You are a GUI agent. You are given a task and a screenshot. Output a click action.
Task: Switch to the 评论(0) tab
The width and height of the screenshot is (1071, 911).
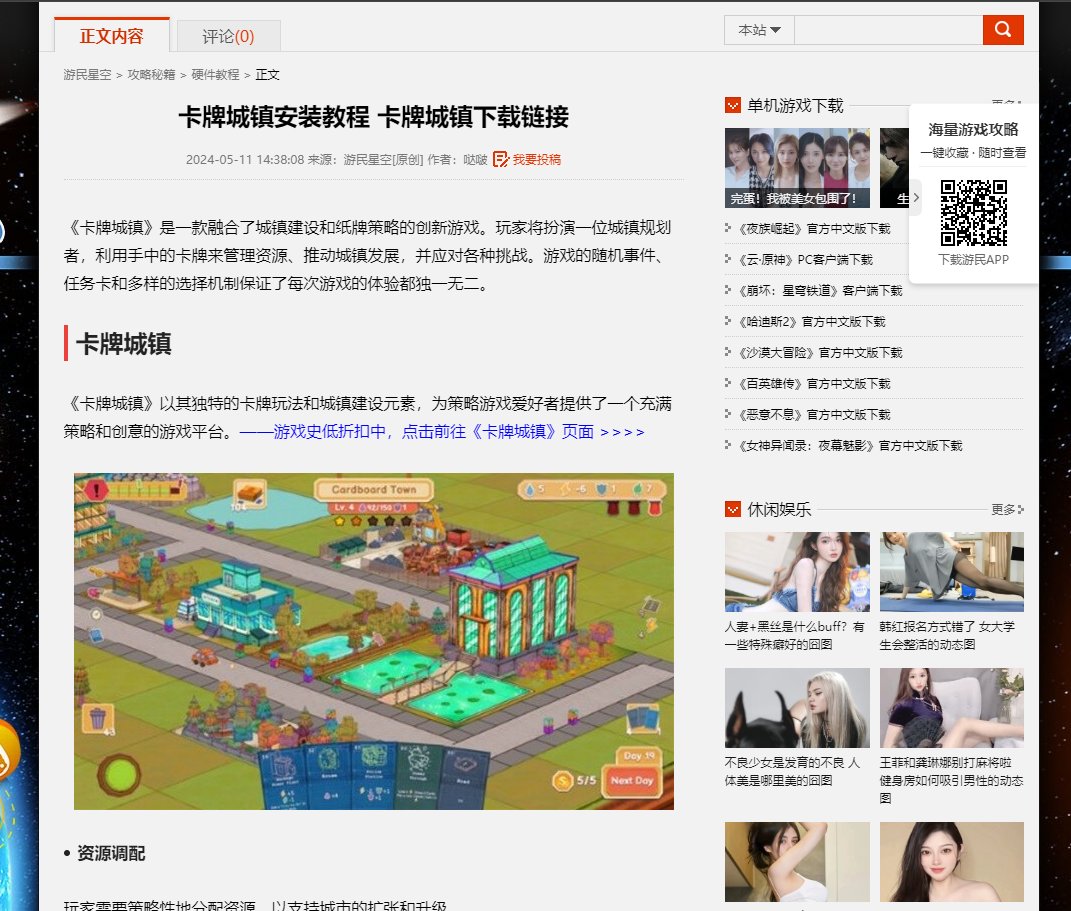pyautogui.click(x=228, y=36)
